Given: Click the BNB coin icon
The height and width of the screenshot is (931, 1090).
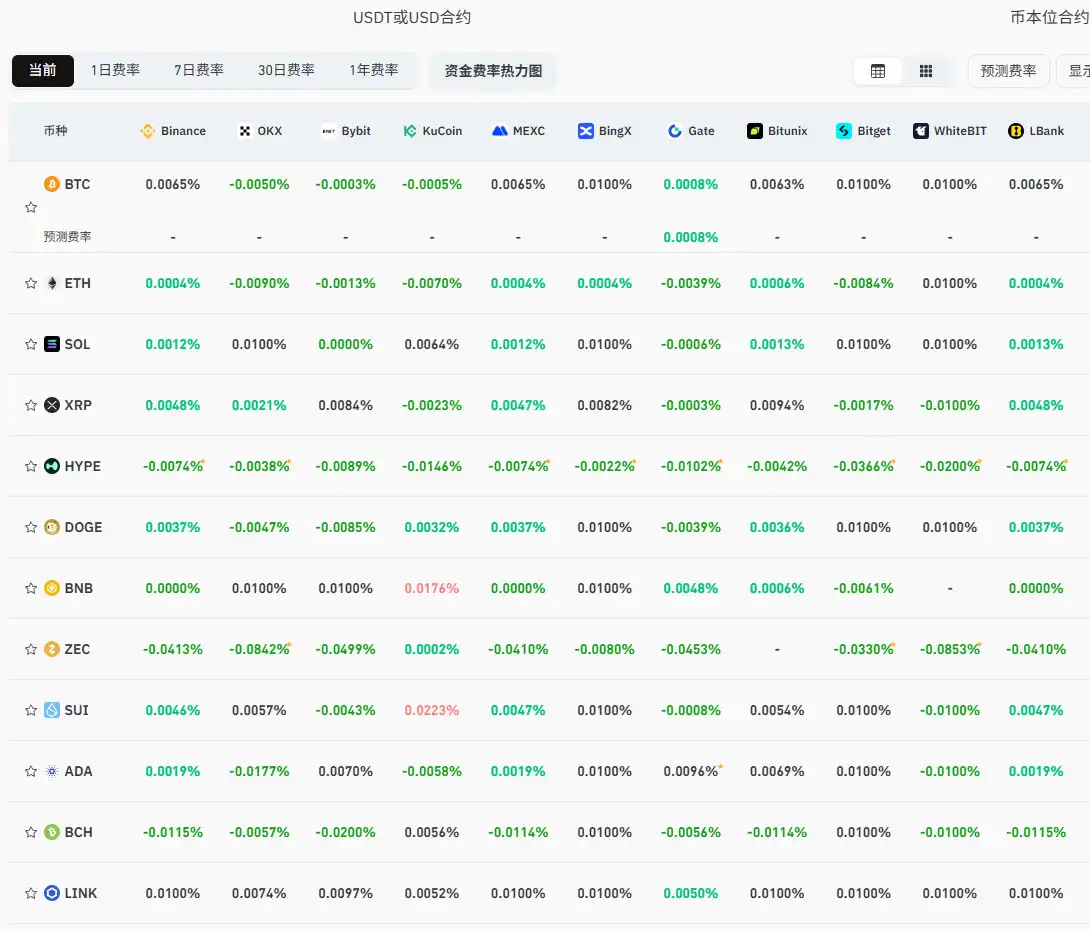Looking at the screenshot, I should (52, 588).
